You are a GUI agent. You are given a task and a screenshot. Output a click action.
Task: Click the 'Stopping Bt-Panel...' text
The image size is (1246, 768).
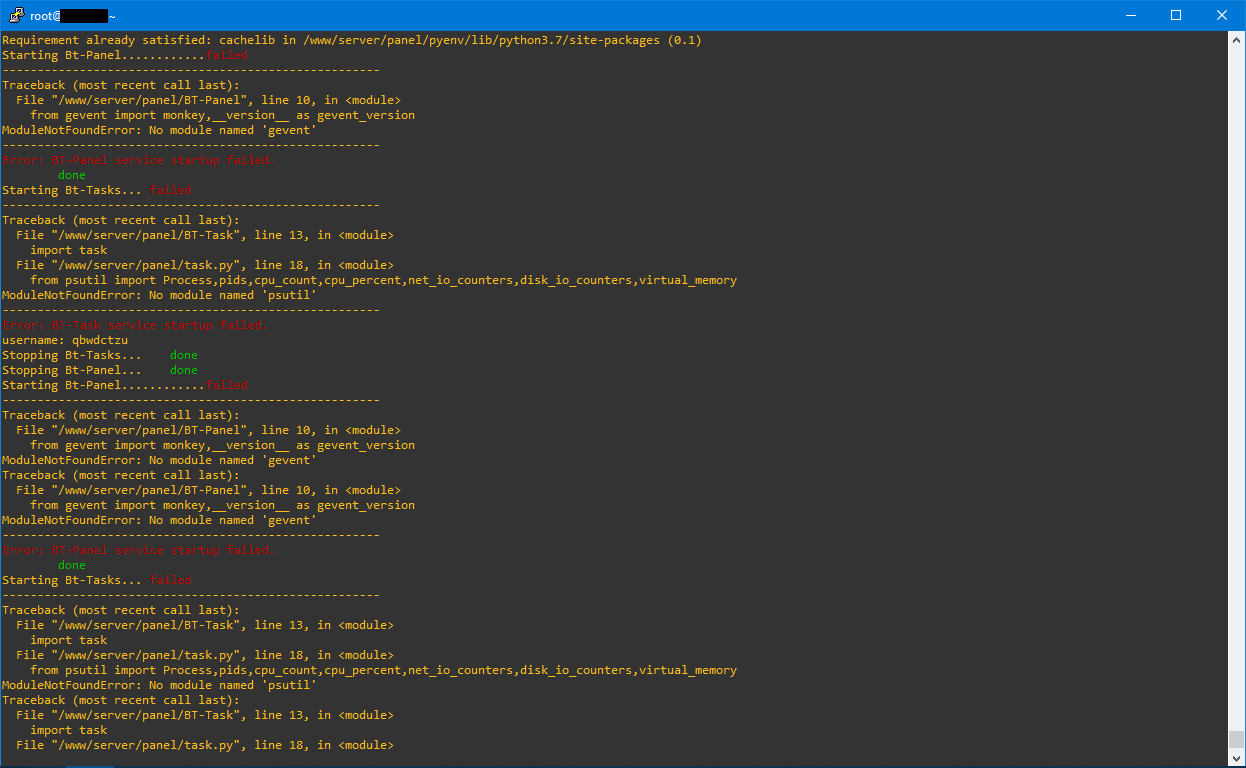pos(72,370)
